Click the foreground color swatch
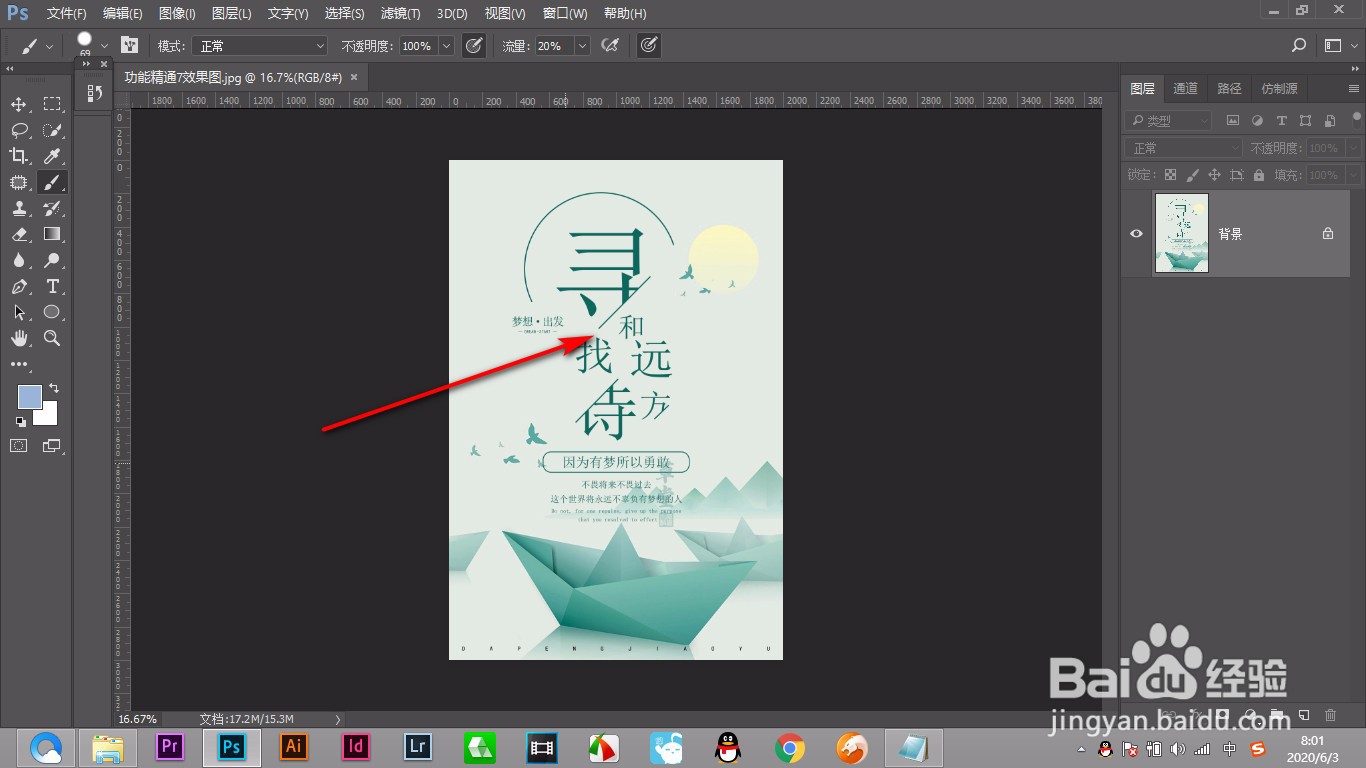Image resolution: width=1366 pixels, height=768 pixels. [30, 397]
